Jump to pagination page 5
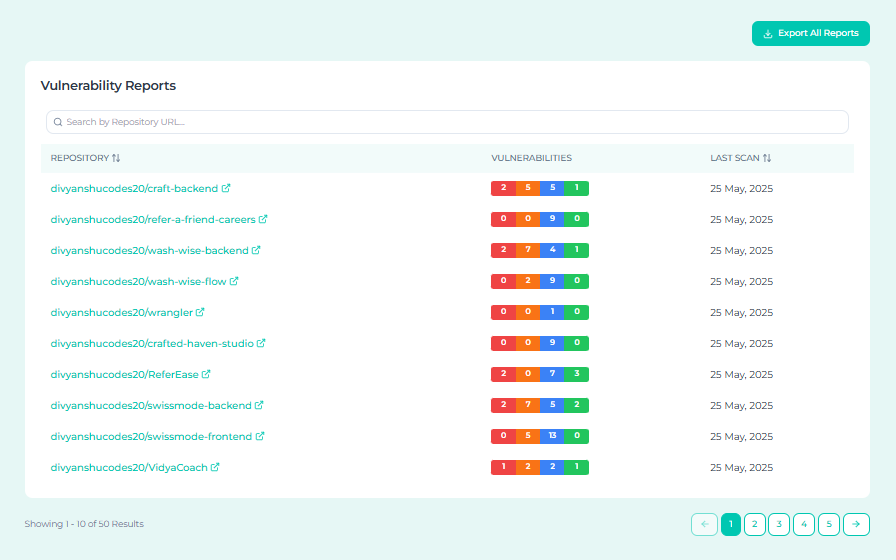Image resolution: width=896 pixels, height=560 pixels. [829, 524]
